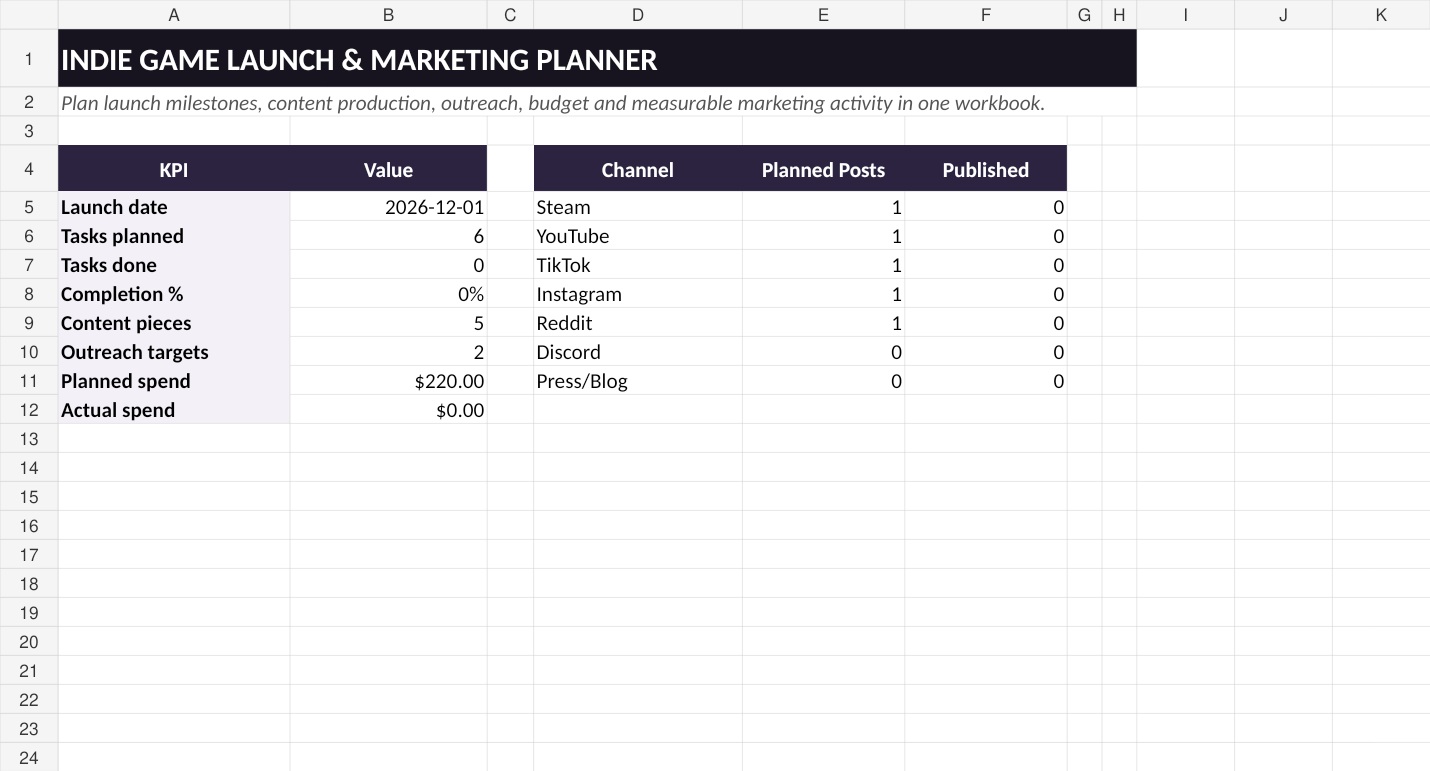Click the subtitle starting "Plan launch milestones"
Screen dimensions: 1430x771
pos(553,102)
